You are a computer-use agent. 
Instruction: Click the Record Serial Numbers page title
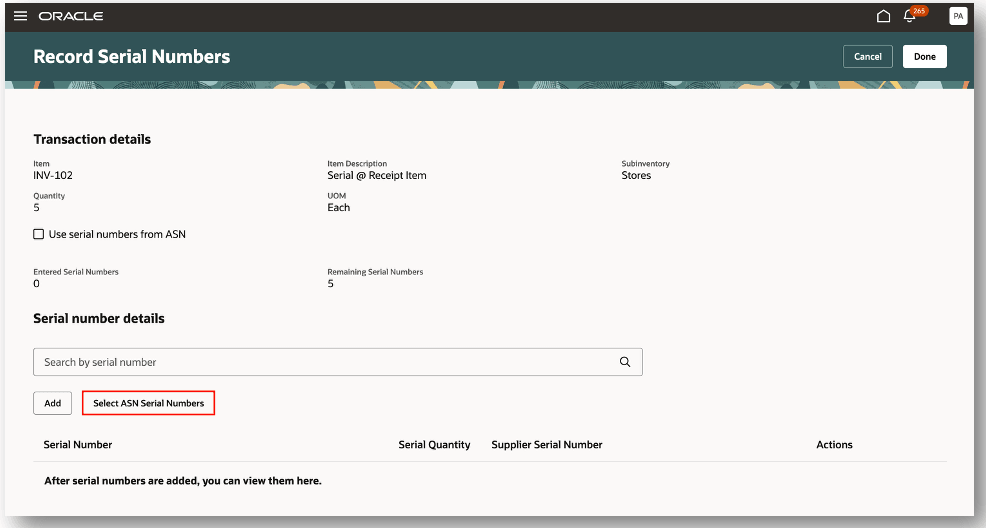(x=132, y=57)
